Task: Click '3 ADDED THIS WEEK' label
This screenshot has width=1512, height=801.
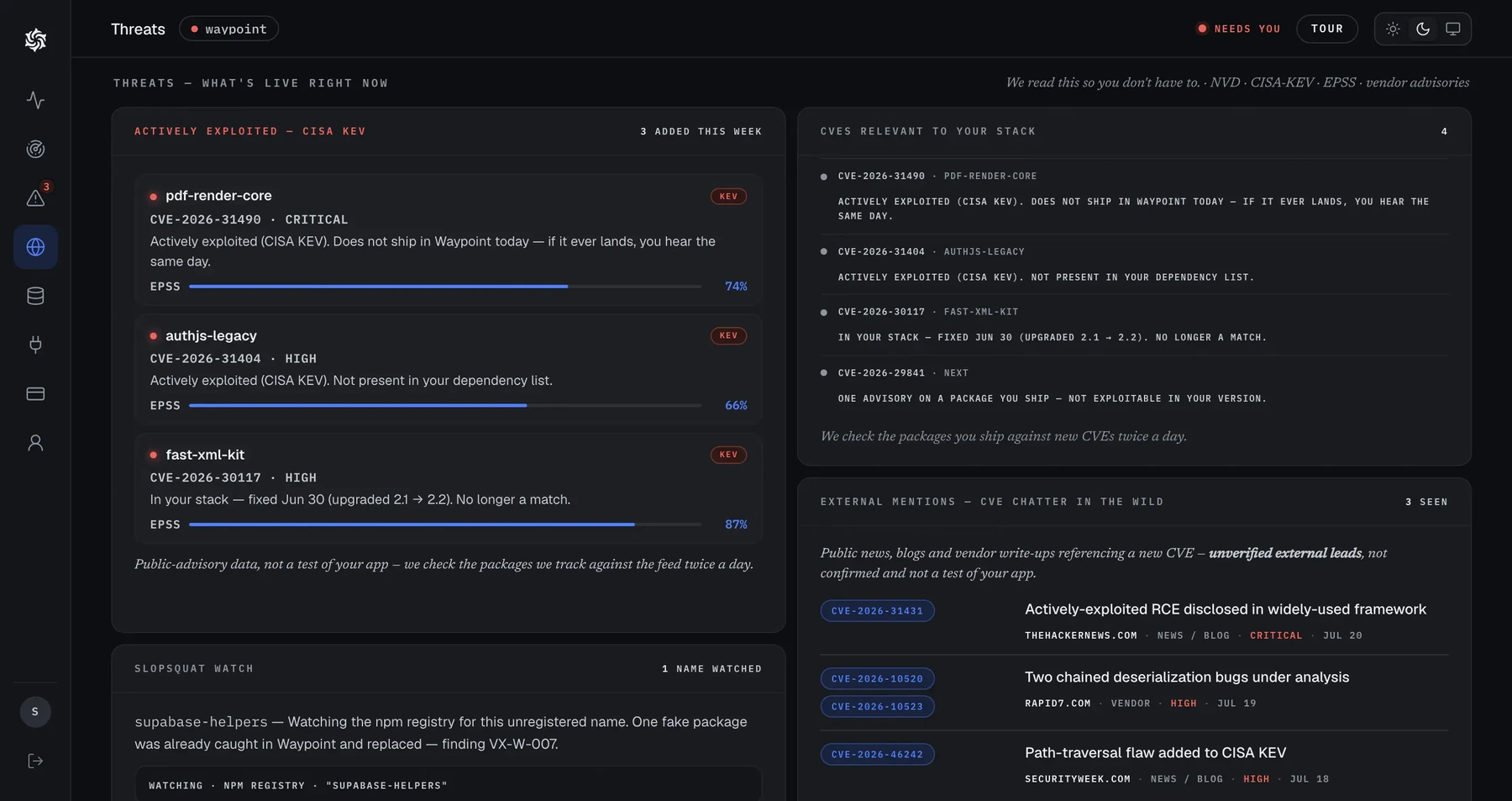Action: click(701, 132)
